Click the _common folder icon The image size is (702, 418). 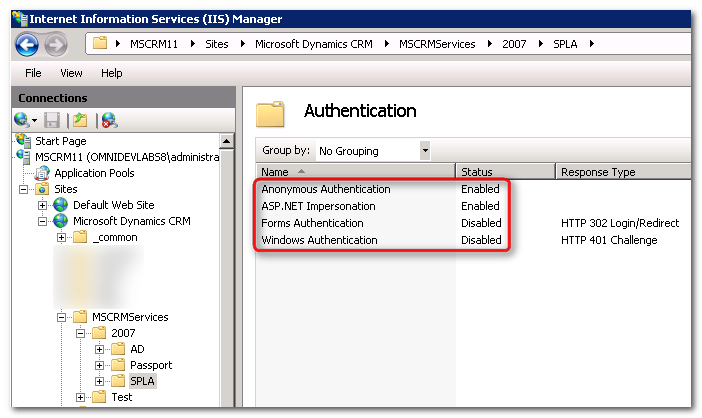click(80, 237)
